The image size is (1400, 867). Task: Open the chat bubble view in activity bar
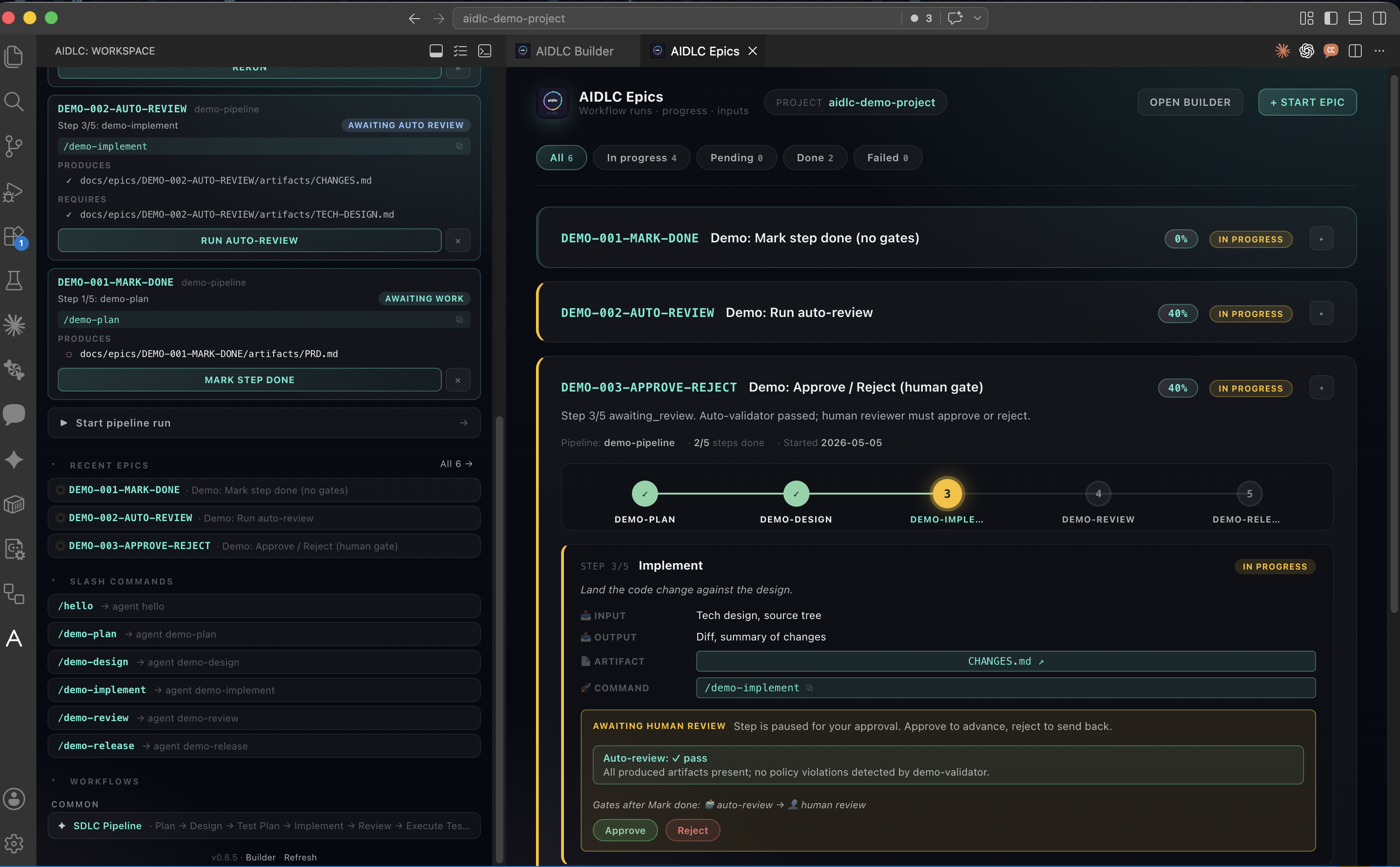14,414
